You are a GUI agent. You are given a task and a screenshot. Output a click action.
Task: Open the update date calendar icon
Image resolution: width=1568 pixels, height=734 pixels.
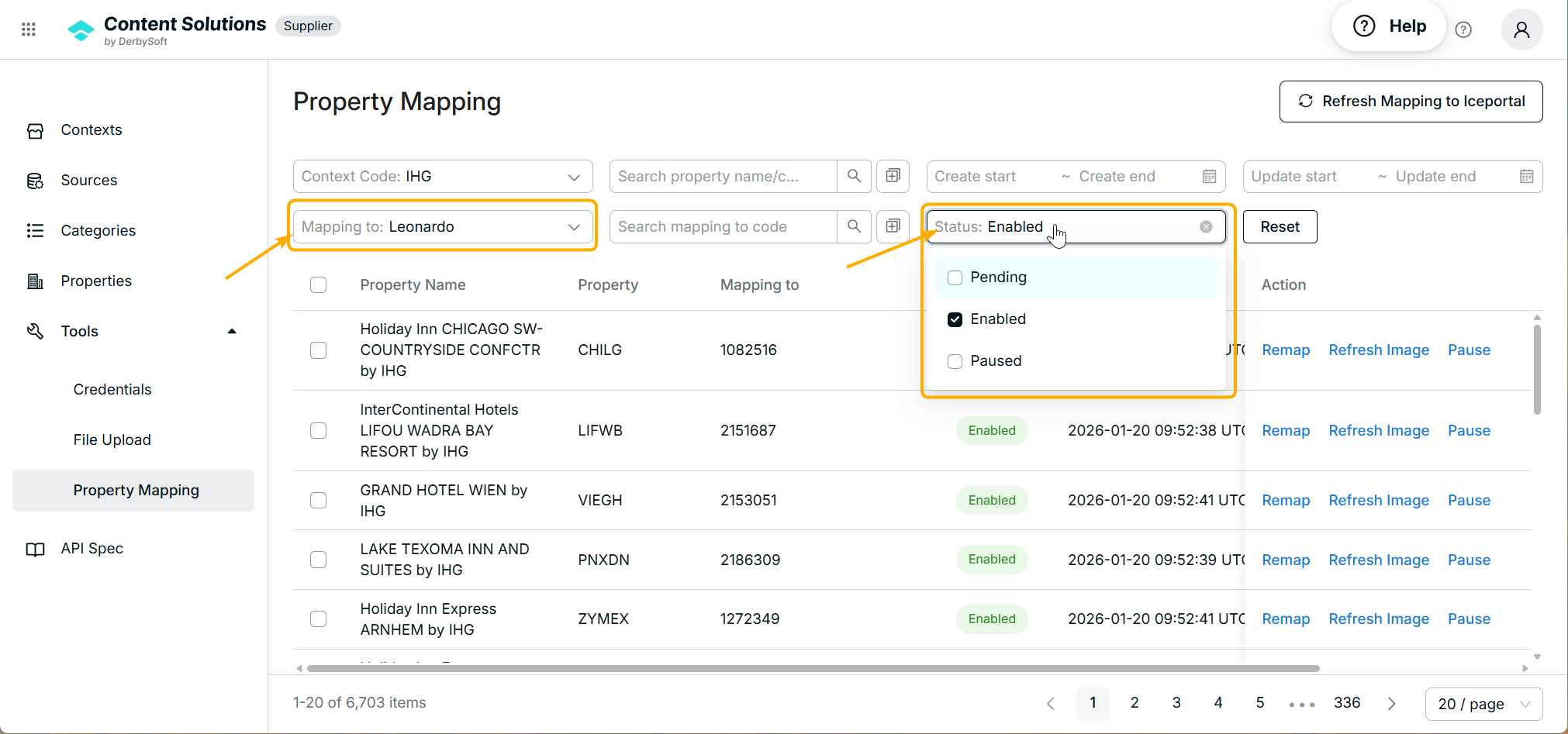[1526, 176]
